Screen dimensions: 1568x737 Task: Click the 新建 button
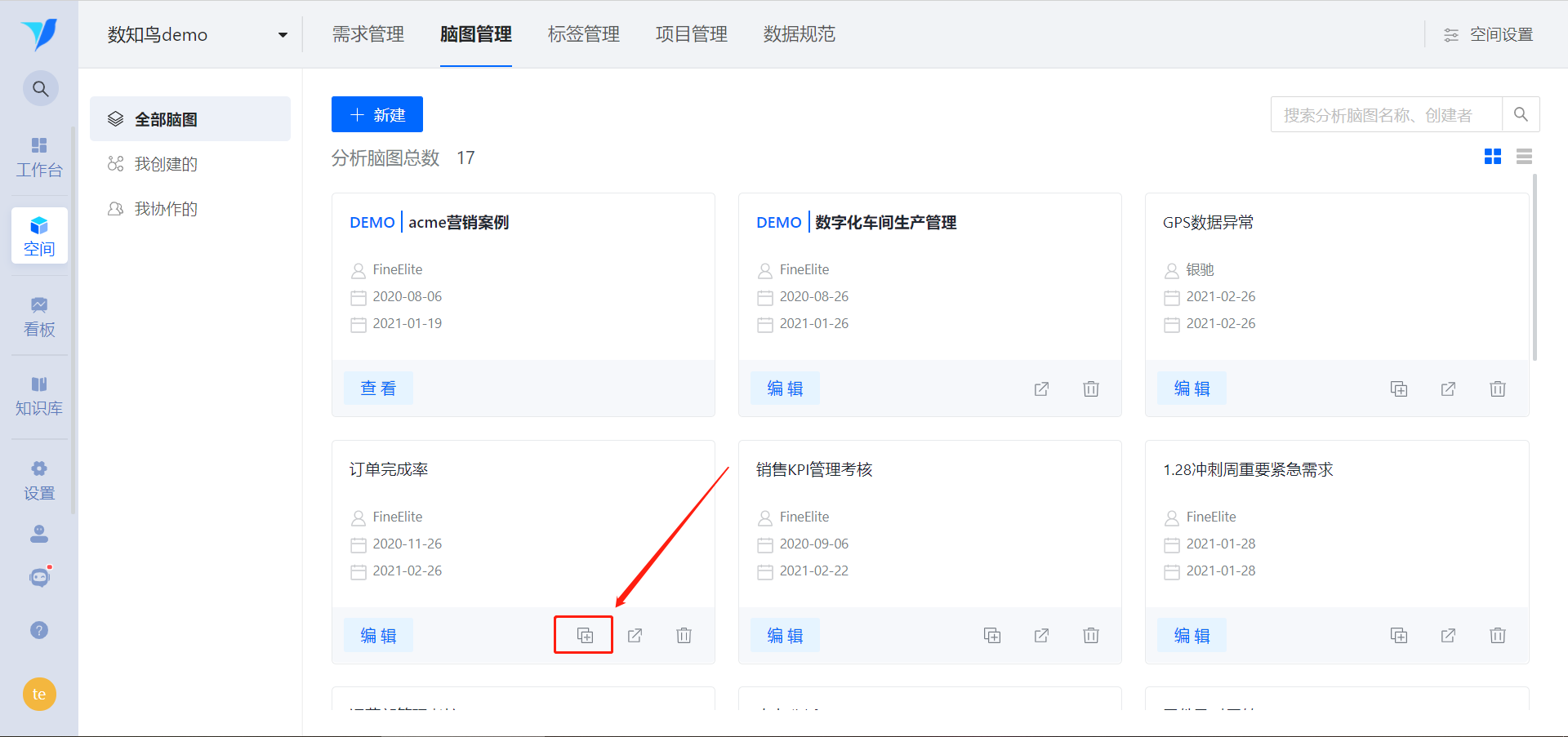[x=377, y=114]
